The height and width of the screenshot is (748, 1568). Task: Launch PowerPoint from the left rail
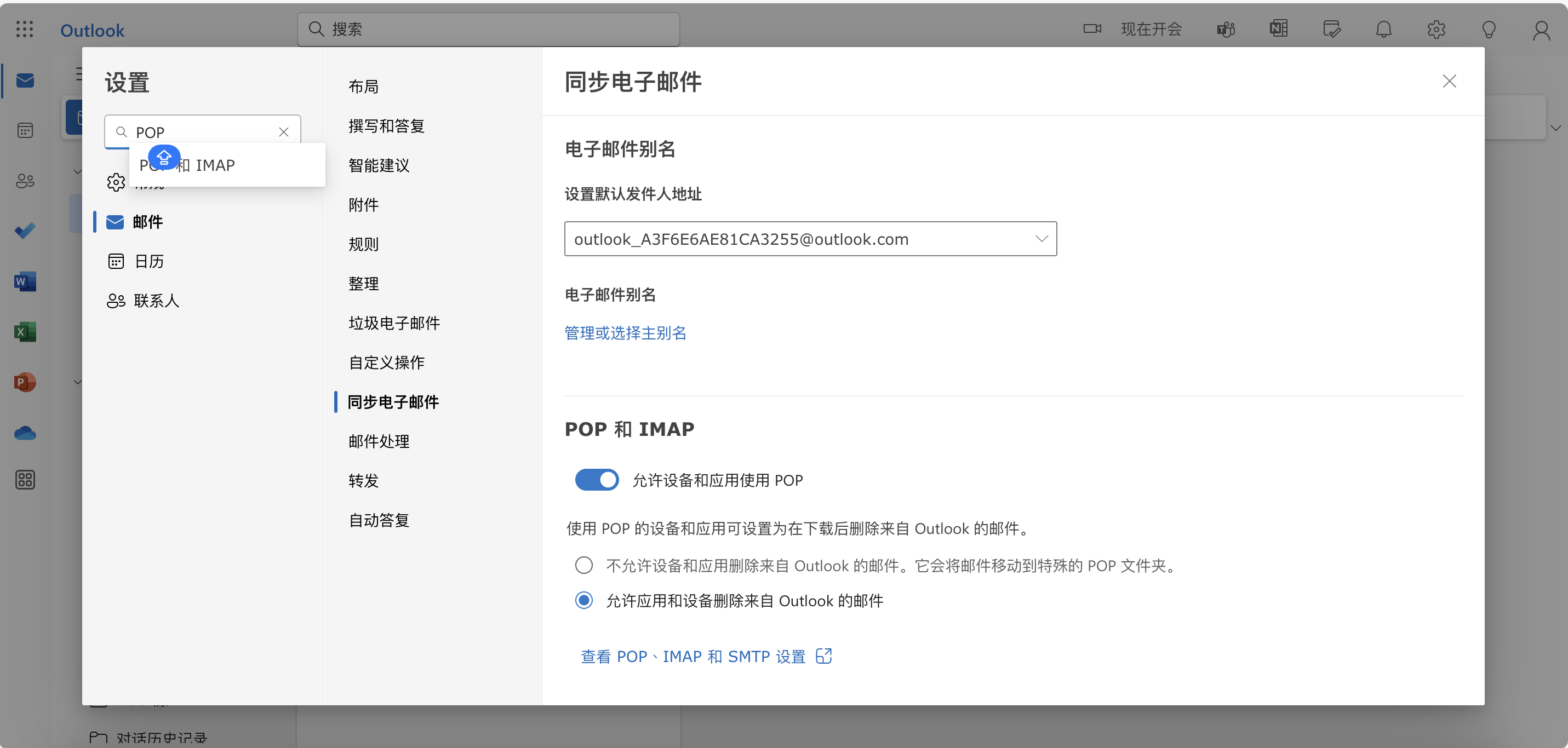pyautogui.click(x=25, y=382)
